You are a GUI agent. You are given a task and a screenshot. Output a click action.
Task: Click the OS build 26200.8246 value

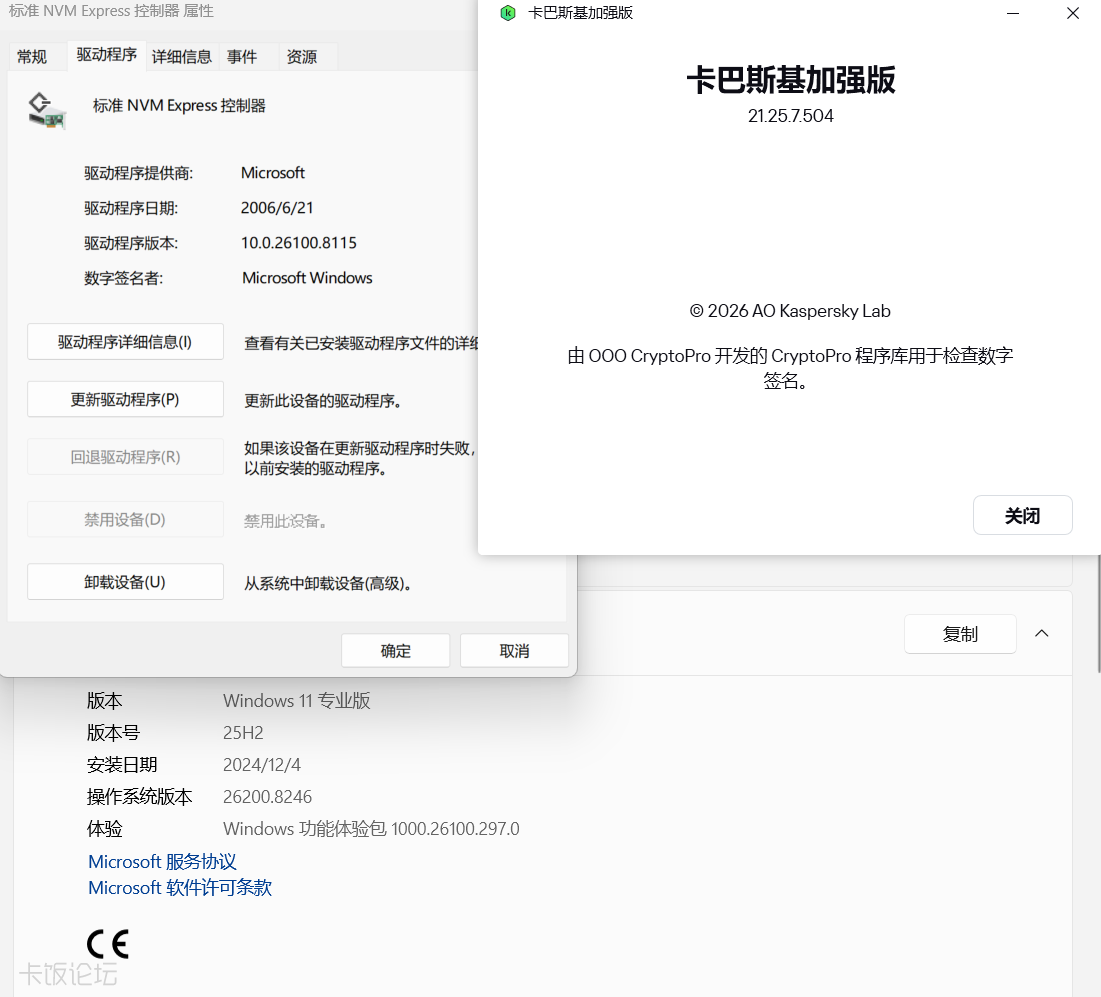click(268, 797)
